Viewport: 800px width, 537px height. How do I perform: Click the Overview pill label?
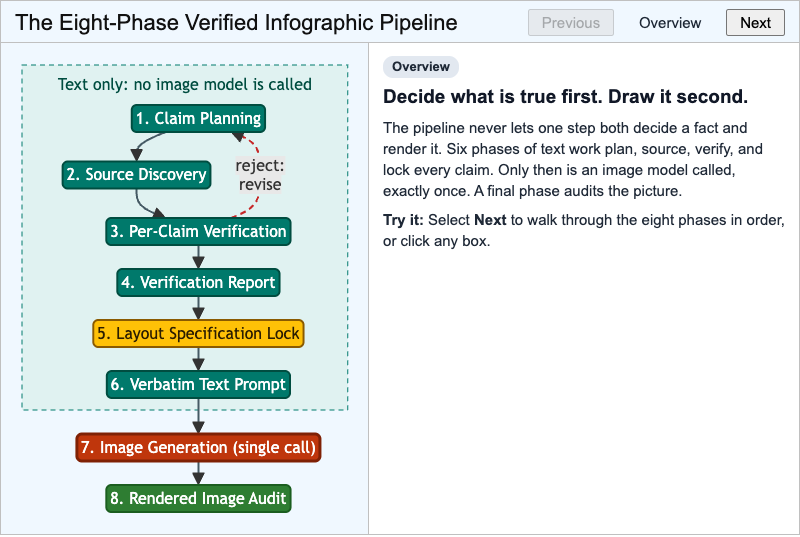421,67
